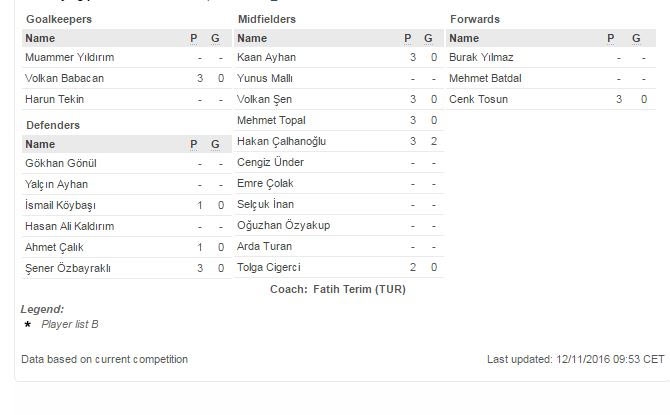Viewport: 670px width, 415px height.
Task: Select Muammer Yıldırım from Goalkeepers
Action: pyautogui.click(x=68, y=58)
